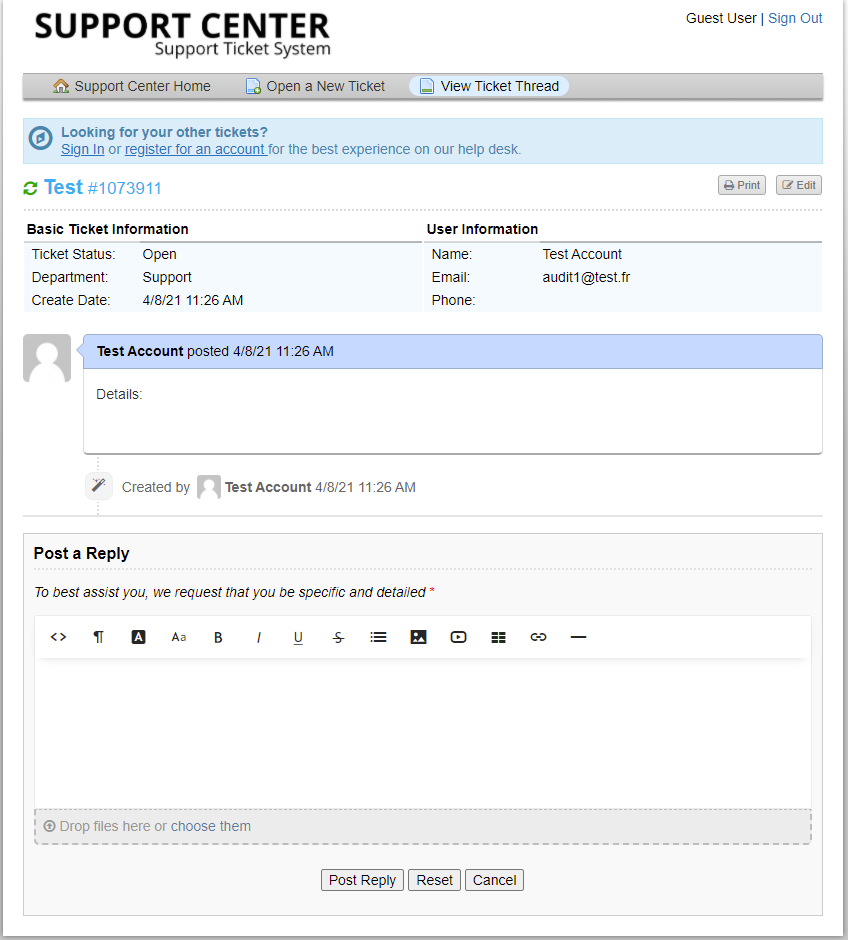Toggle italic formatting in reply editor
Image resolution: width=848 pixels, height=940 pixels.
[x=259, y=637]
